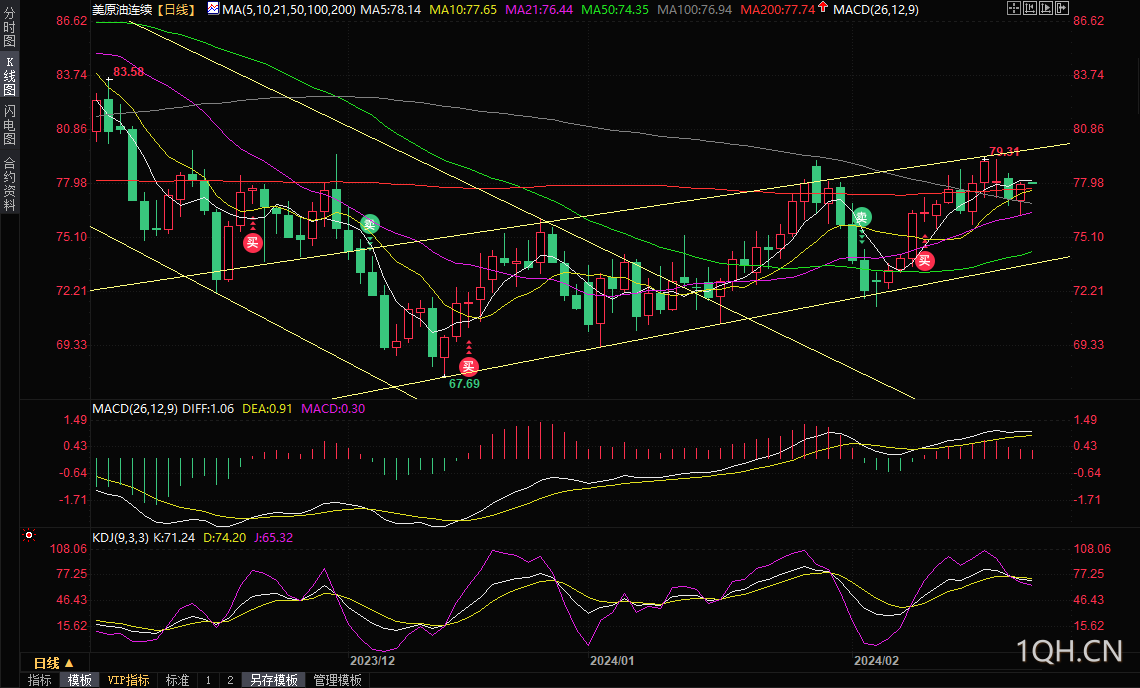The image size is (1140, 688).
Task: Click the MA100:76.94 value
Action: 694,9
